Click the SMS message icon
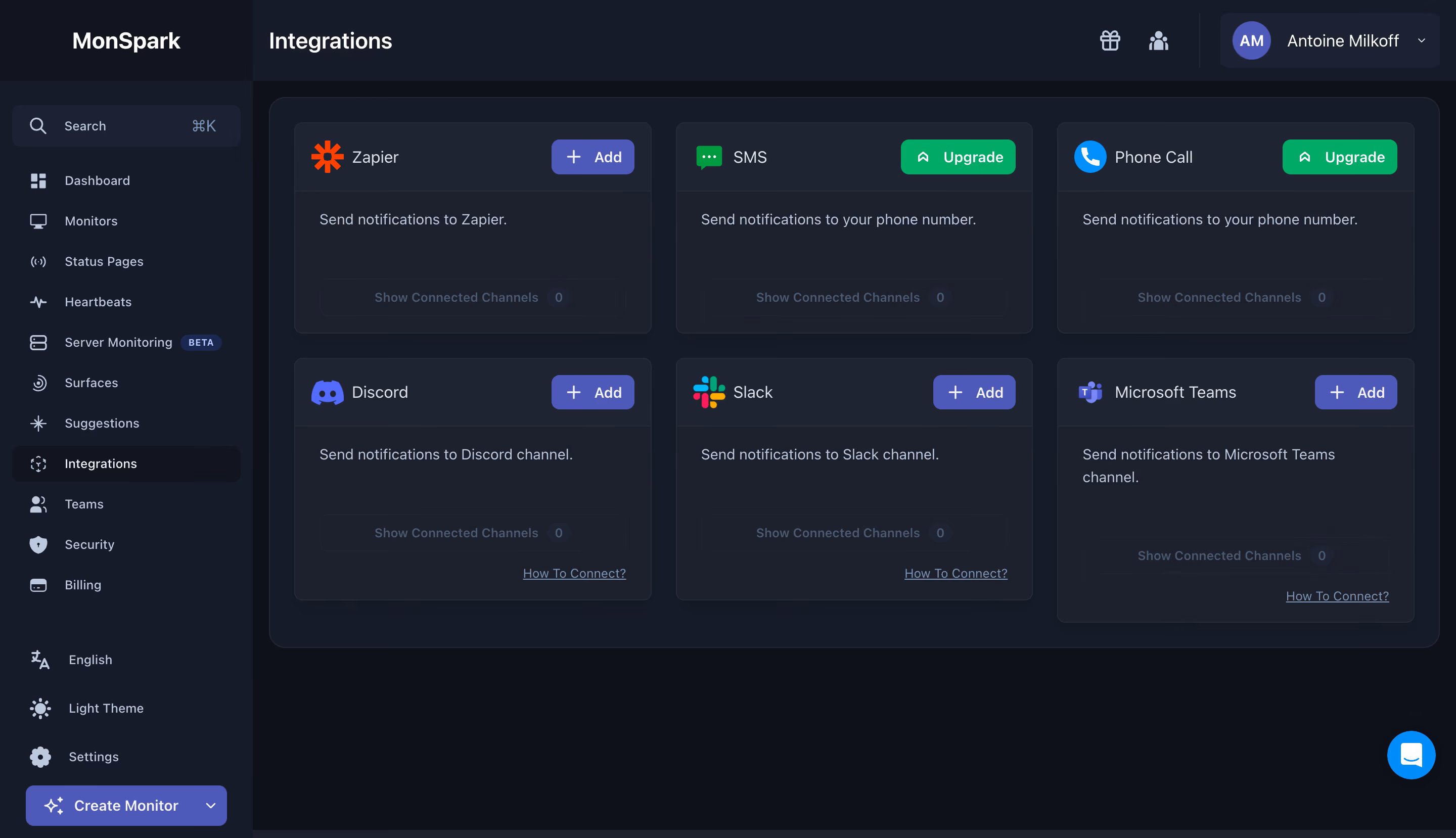This screenshot has width=1456, height=838. coord(709,157)
